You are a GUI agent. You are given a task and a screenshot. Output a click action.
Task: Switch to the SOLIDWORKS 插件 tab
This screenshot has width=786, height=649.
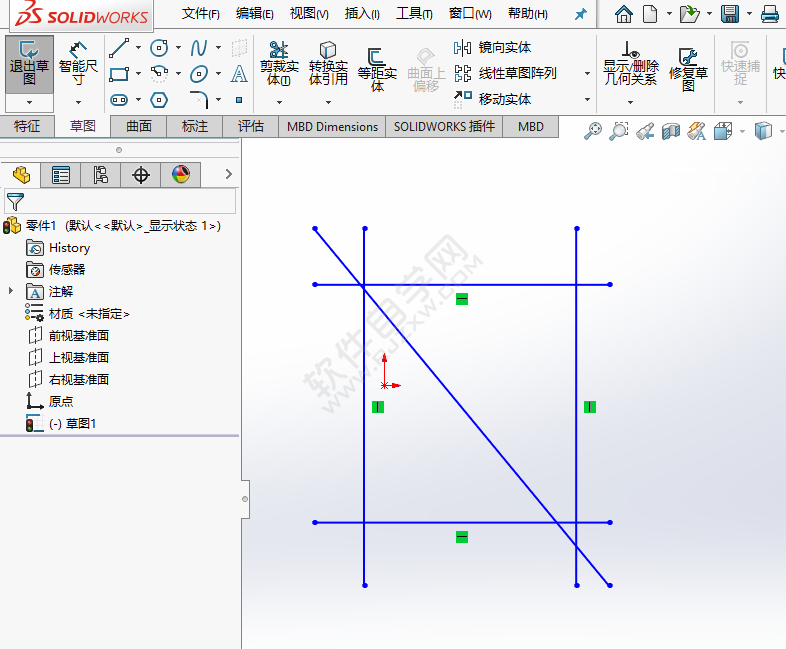444,127
